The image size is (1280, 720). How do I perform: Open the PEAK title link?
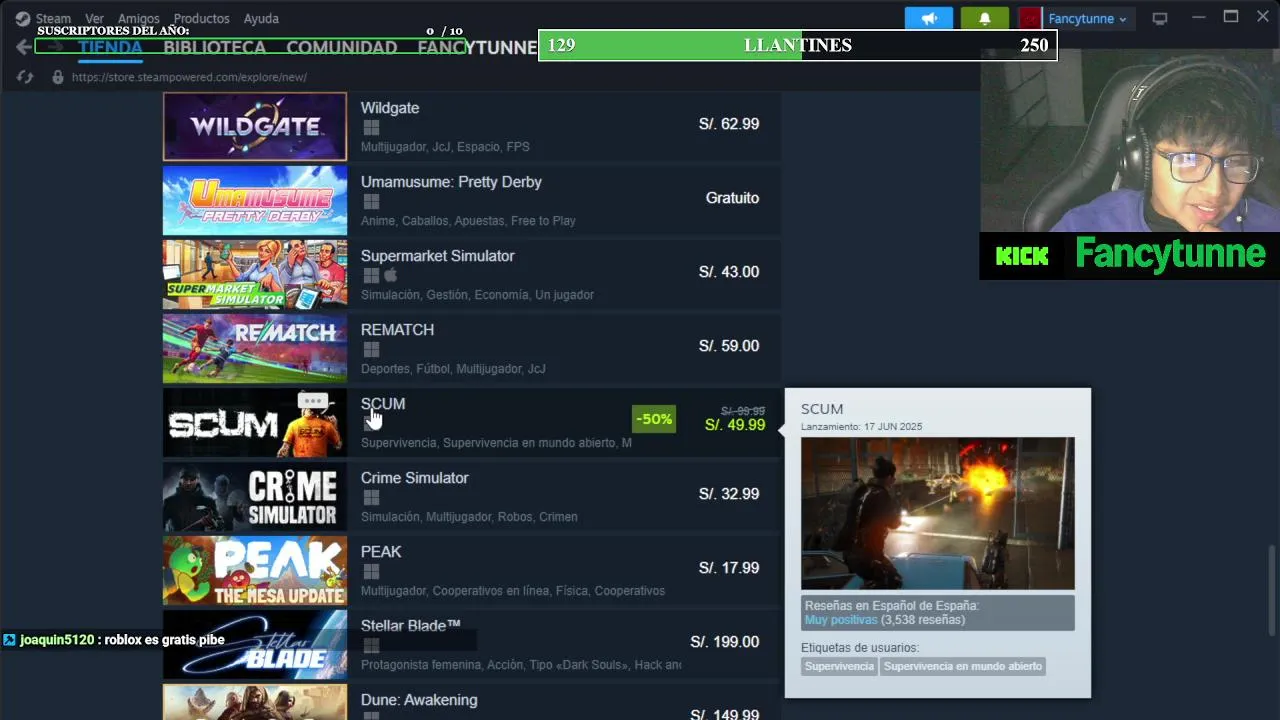coord(381,552)
